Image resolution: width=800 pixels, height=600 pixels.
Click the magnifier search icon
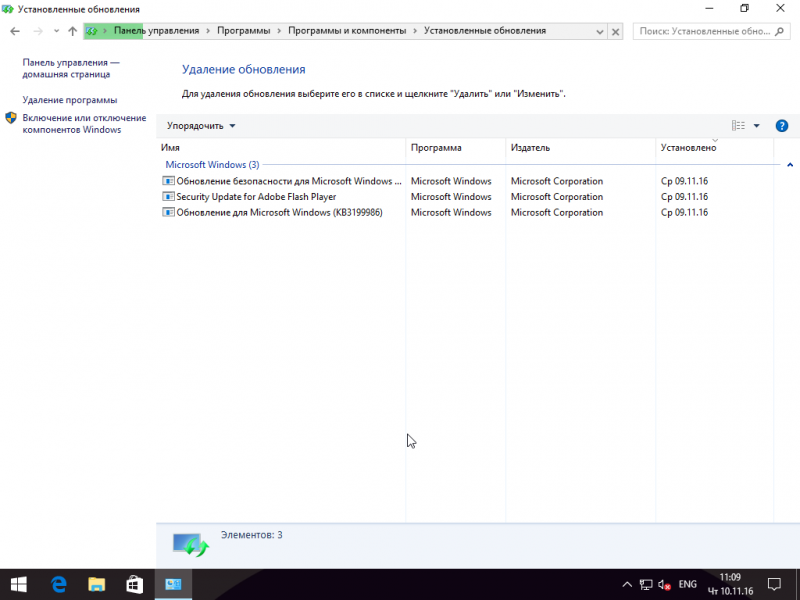tap(779, 31)
